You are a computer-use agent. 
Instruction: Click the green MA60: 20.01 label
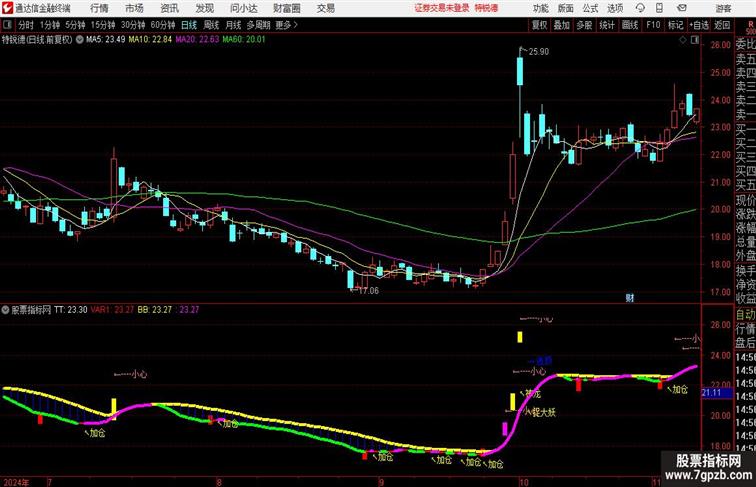point(244,40)
